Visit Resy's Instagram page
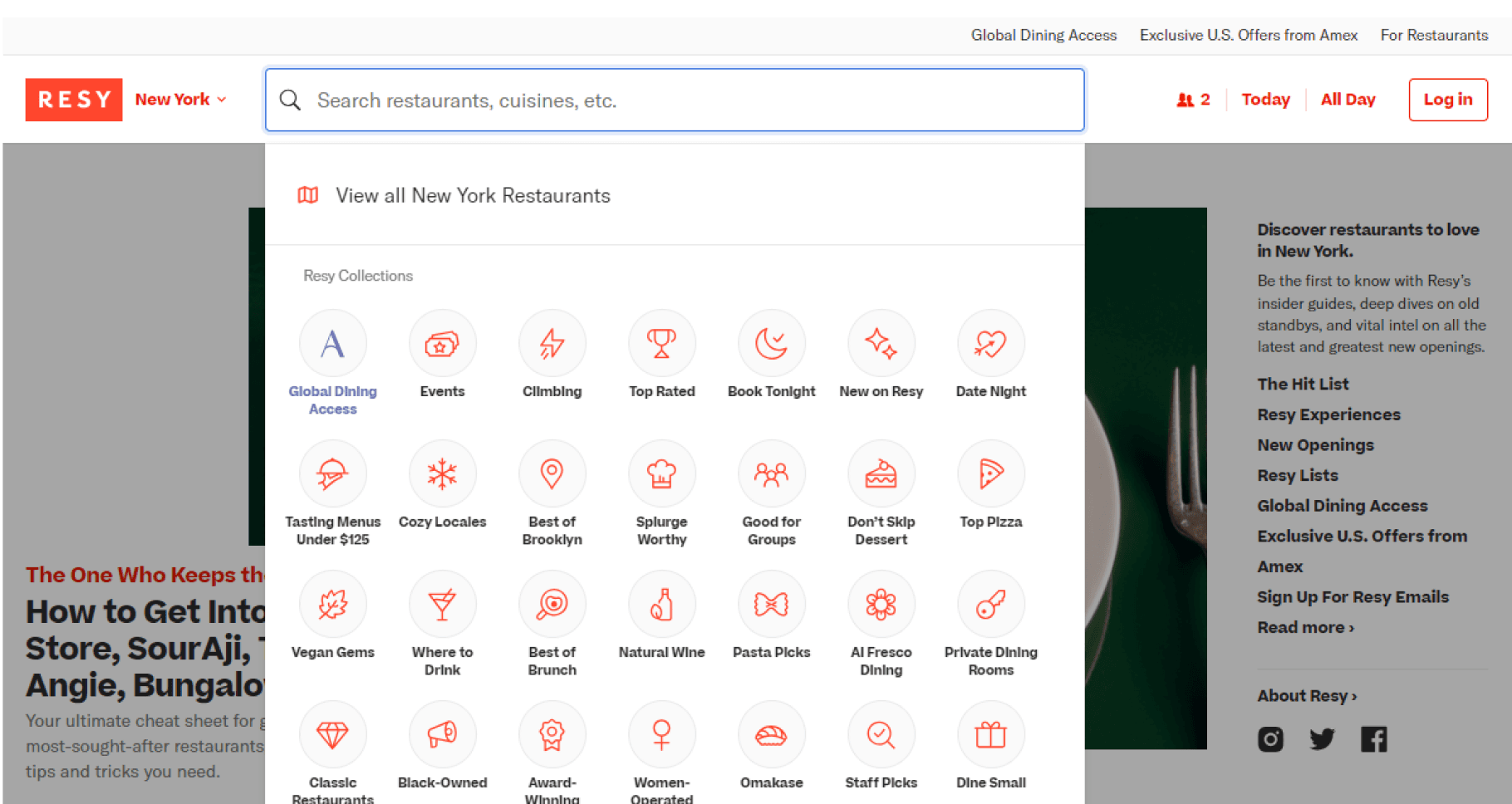The width and height of the screenshot is (1512, 804). click(x=1270, y=738)
